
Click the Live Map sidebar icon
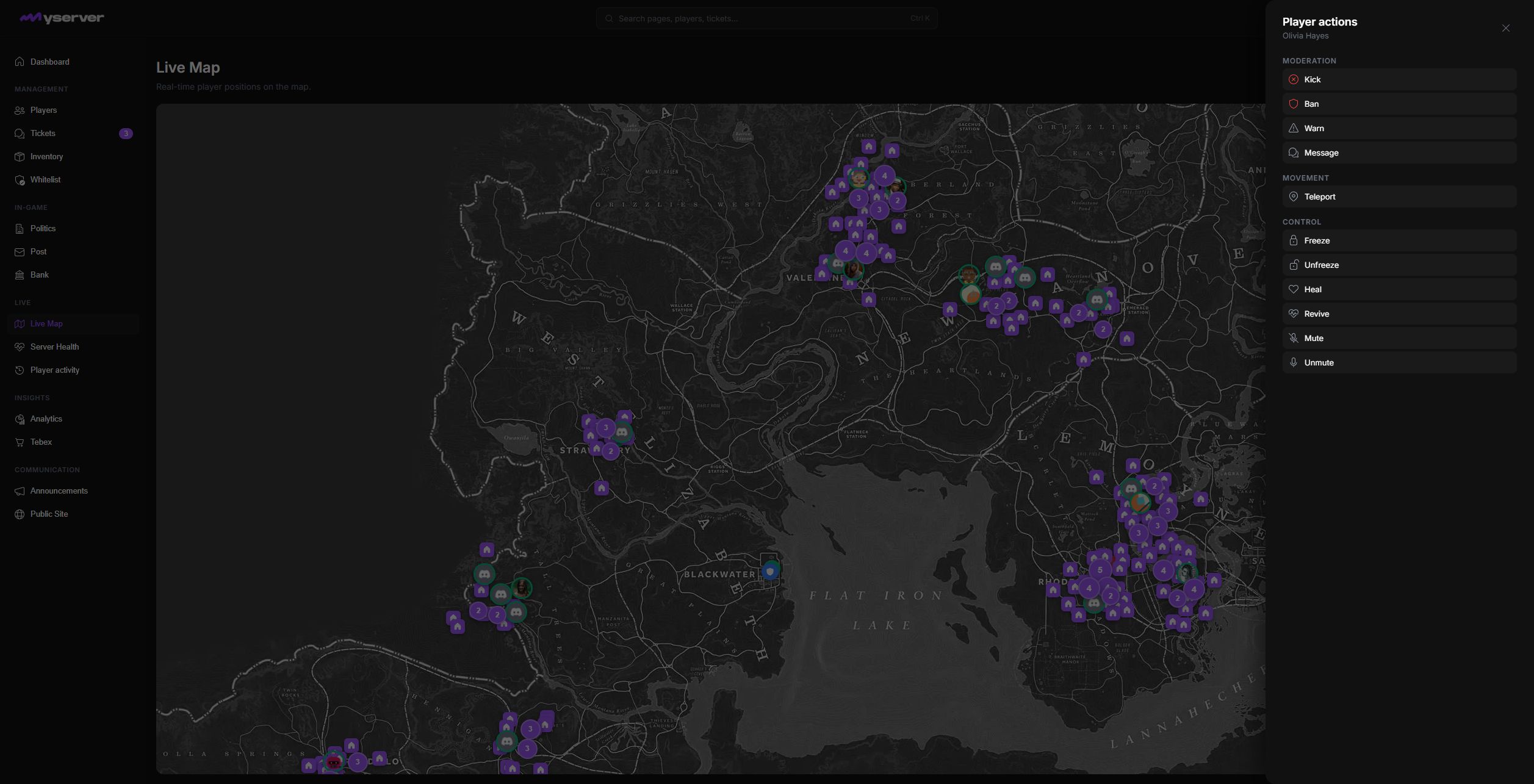pos(20,324)
